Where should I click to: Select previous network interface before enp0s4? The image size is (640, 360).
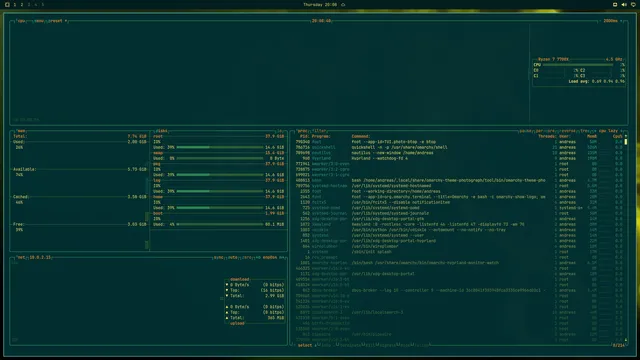258,258
